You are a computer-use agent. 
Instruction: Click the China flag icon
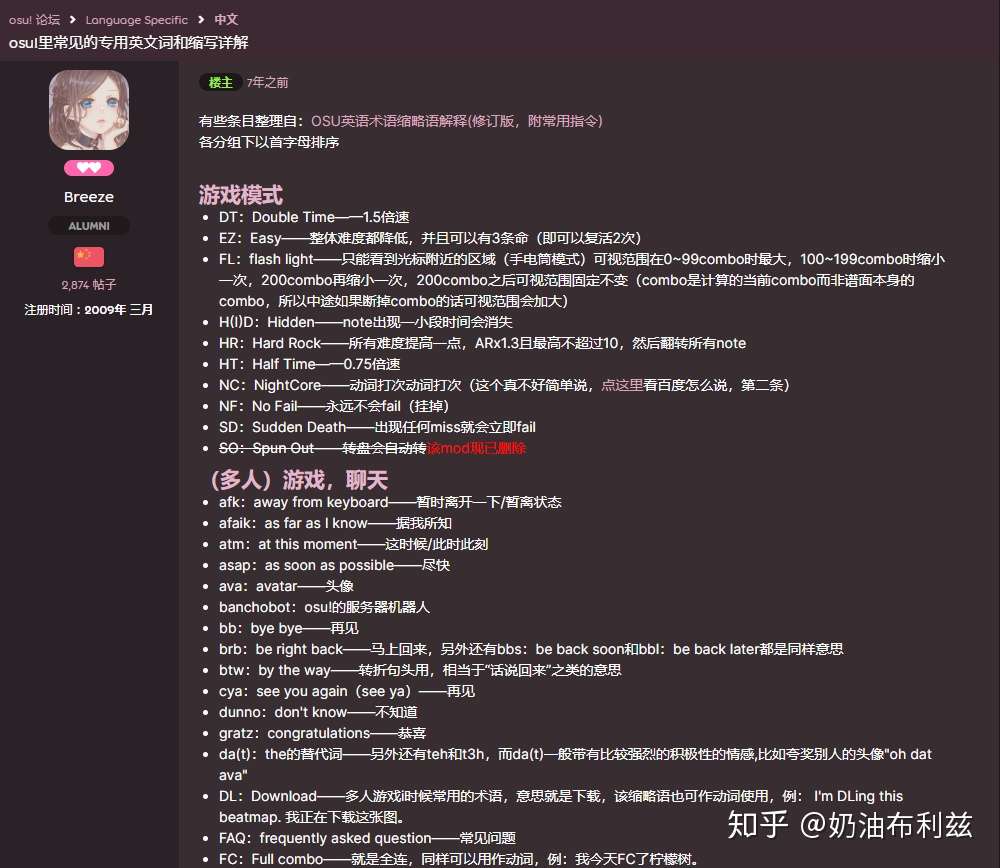(x=89, y=257)
